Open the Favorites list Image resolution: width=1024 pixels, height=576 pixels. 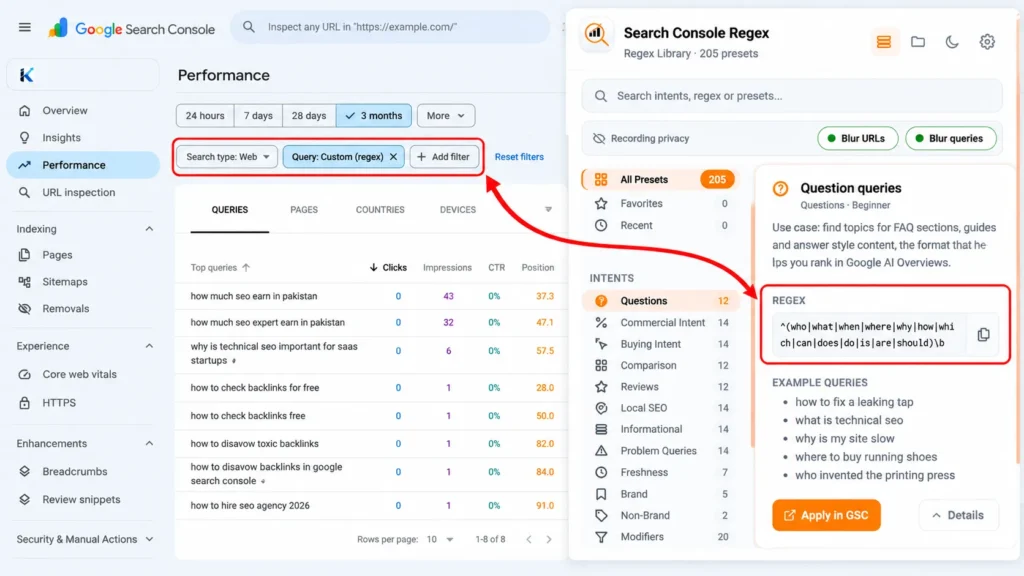click(660, 204)
